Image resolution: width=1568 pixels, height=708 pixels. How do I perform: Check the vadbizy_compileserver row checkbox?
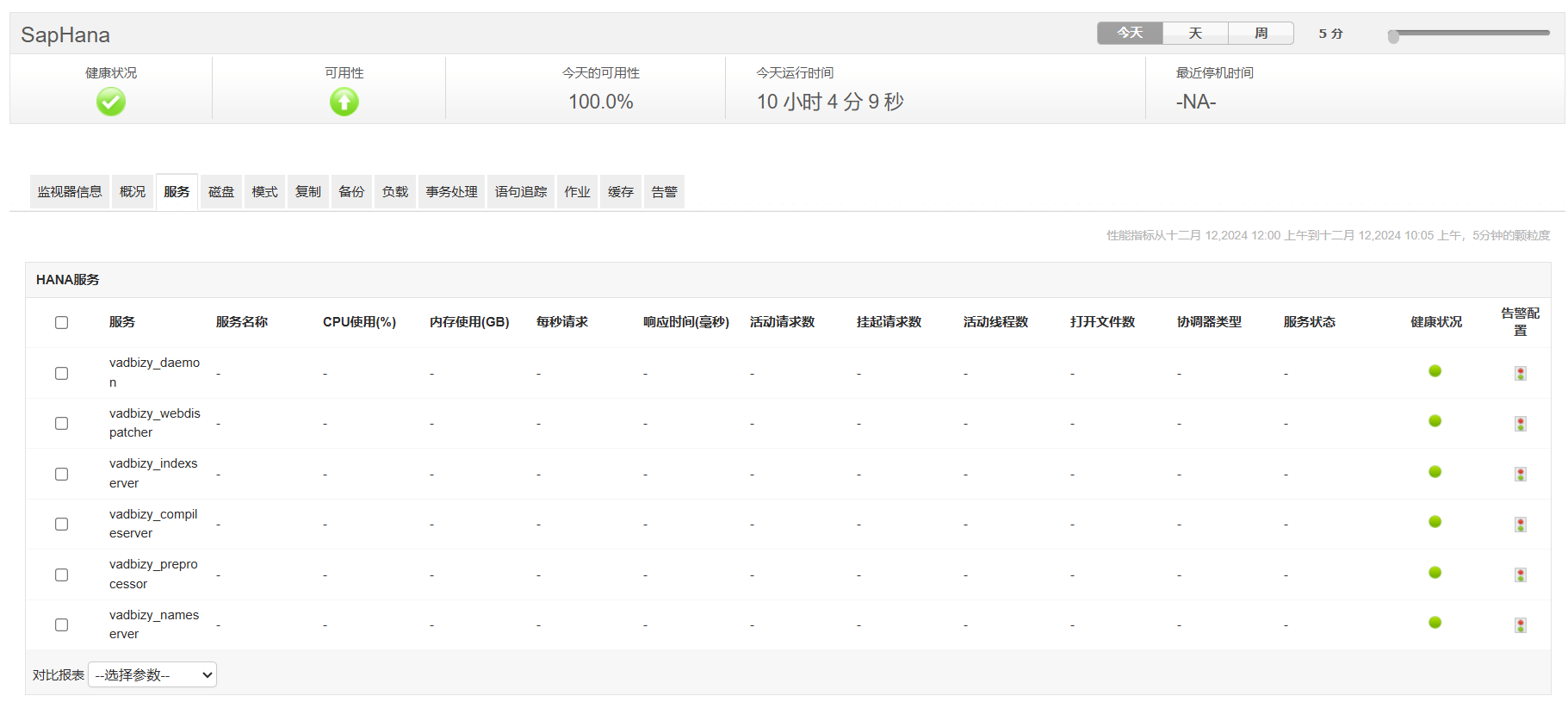click(x=61, y=524)
